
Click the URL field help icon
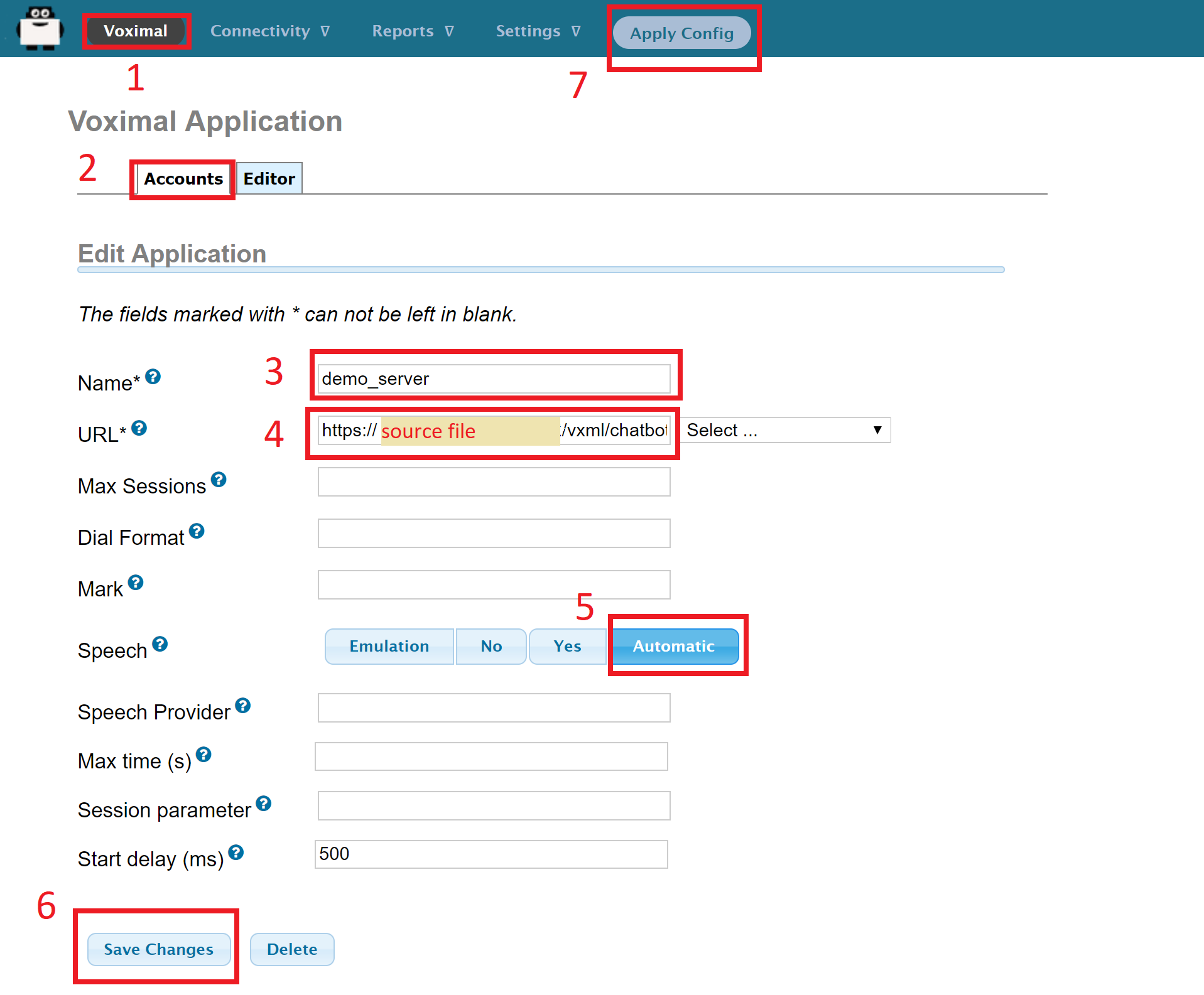(139, 428)
